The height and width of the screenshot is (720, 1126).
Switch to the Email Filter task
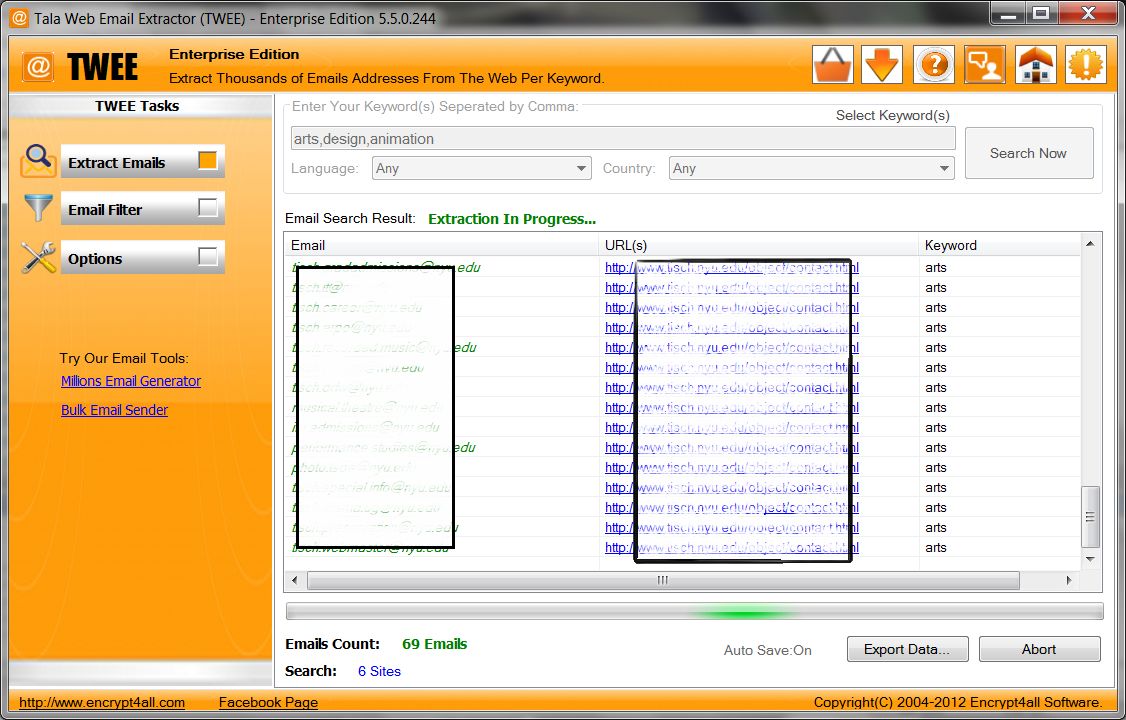[x=142, y=209]
